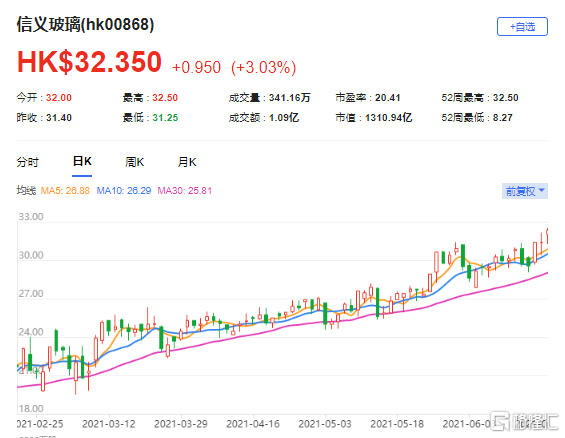Viewport: 565px width, 438px height.
Task: Click the 昨收 value 31.40
Action: [x=59, y=118]
